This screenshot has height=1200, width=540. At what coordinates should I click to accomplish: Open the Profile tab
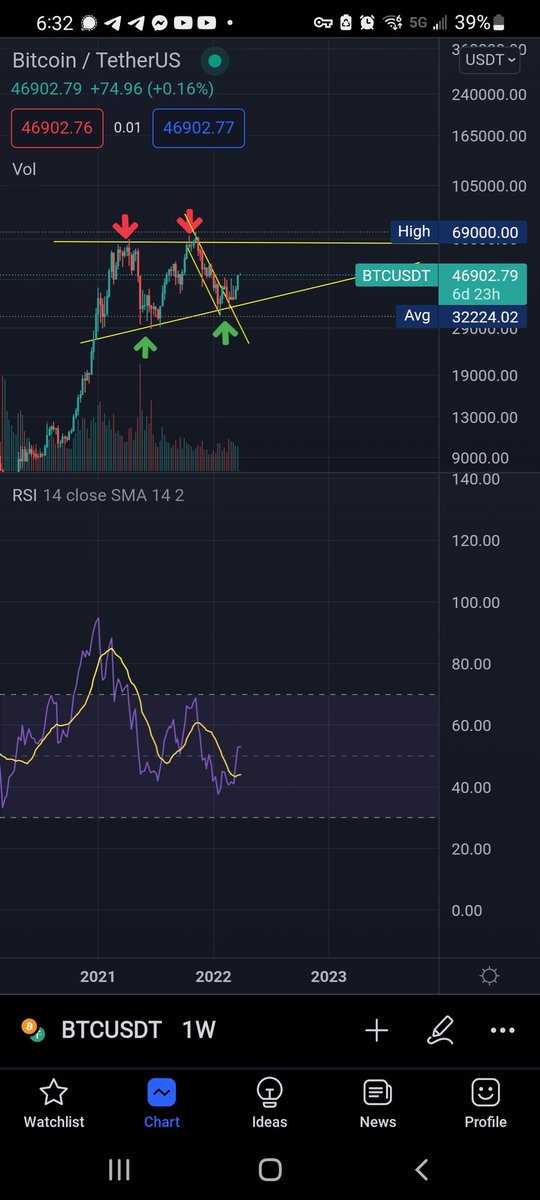pos(485,1103)
